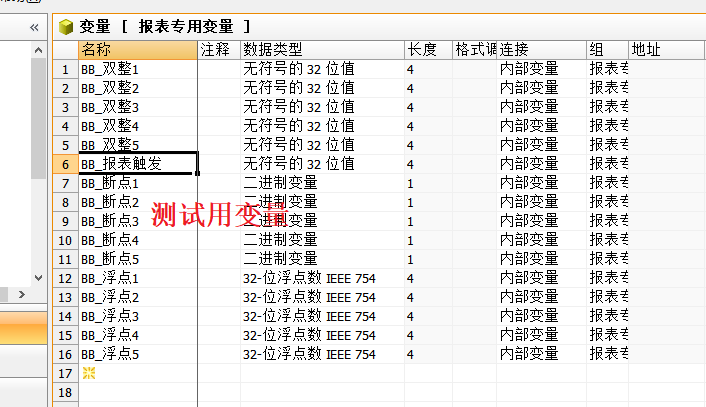Click the 连接 column header
Image resolution: width=706 pixels, height=407 pixels.
click(541, 49)
